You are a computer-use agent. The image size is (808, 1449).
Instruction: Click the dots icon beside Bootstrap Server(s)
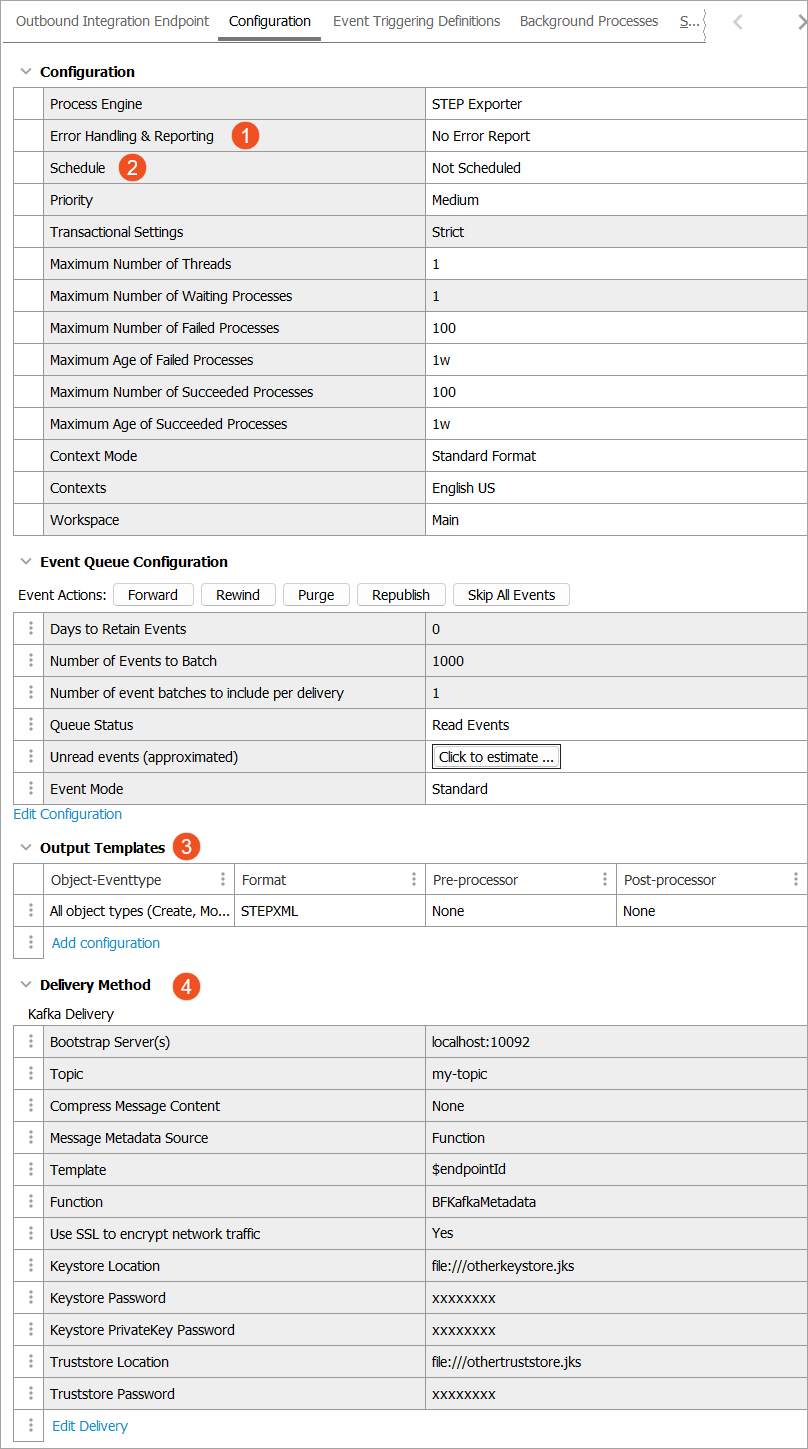coord(30,1042)
